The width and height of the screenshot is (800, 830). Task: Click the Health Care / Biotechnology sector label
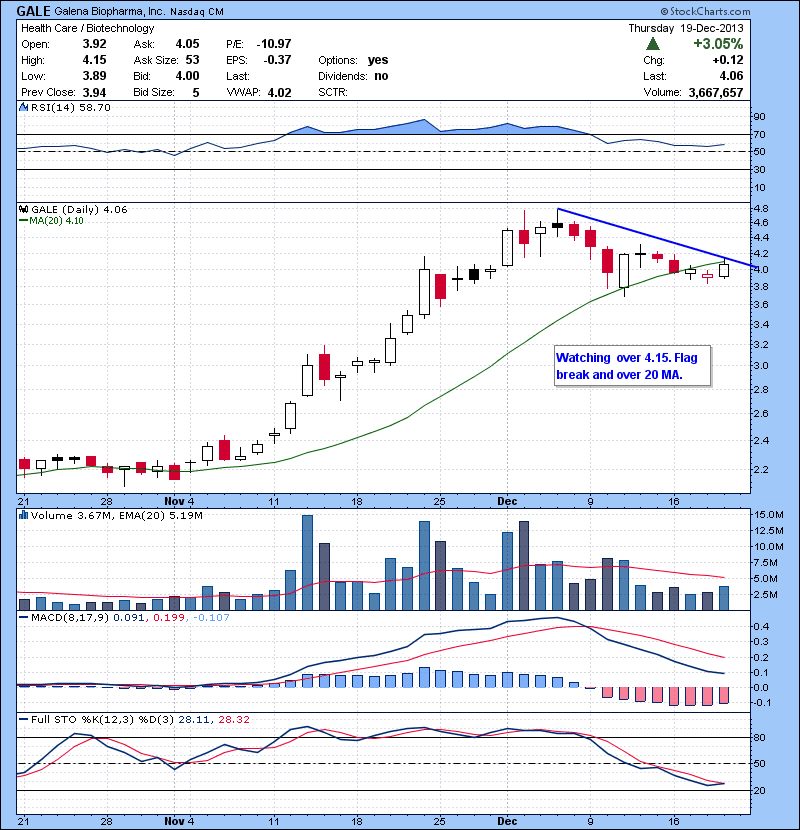[x=88, y=28]
